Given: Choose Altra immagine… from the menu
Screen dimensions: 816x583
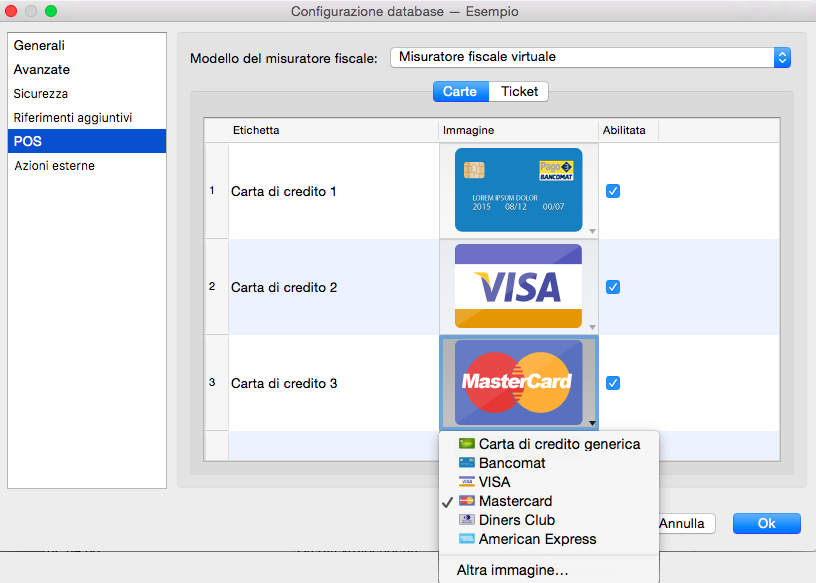Looking at the screenshot, I should 512,570.
